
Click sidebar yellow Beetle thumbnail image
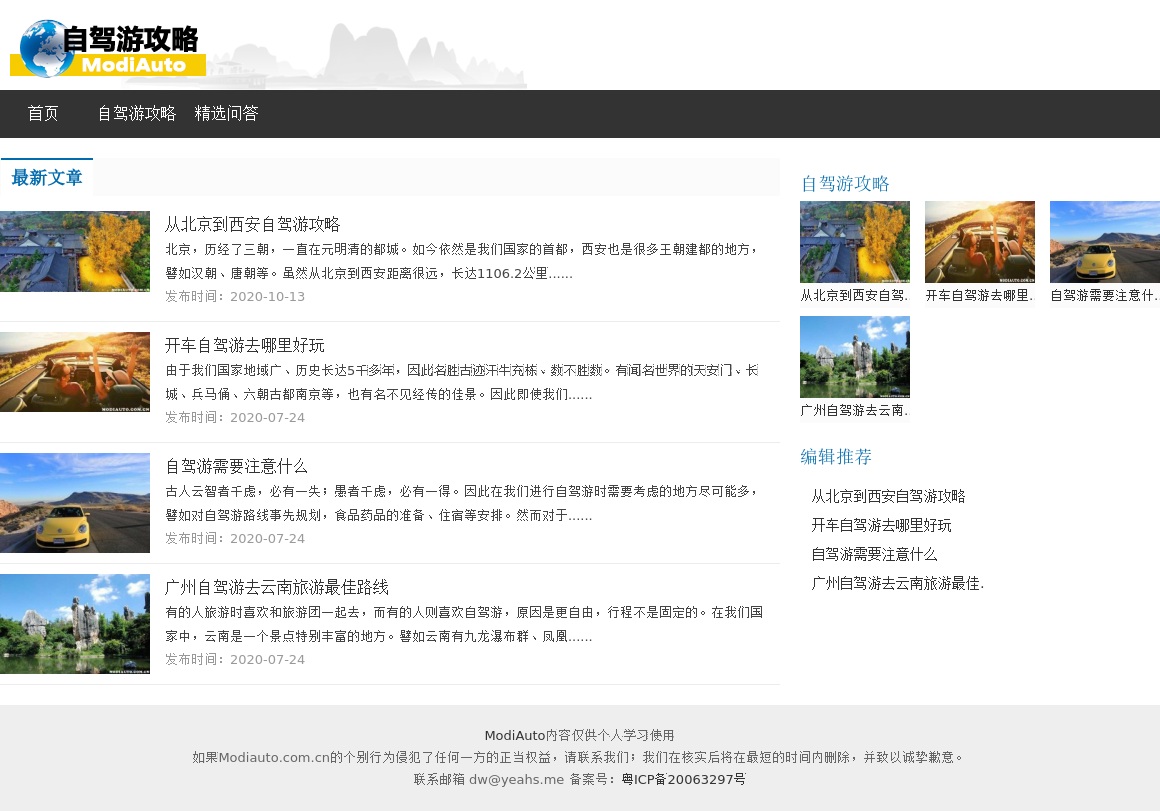click(1104, 242)
